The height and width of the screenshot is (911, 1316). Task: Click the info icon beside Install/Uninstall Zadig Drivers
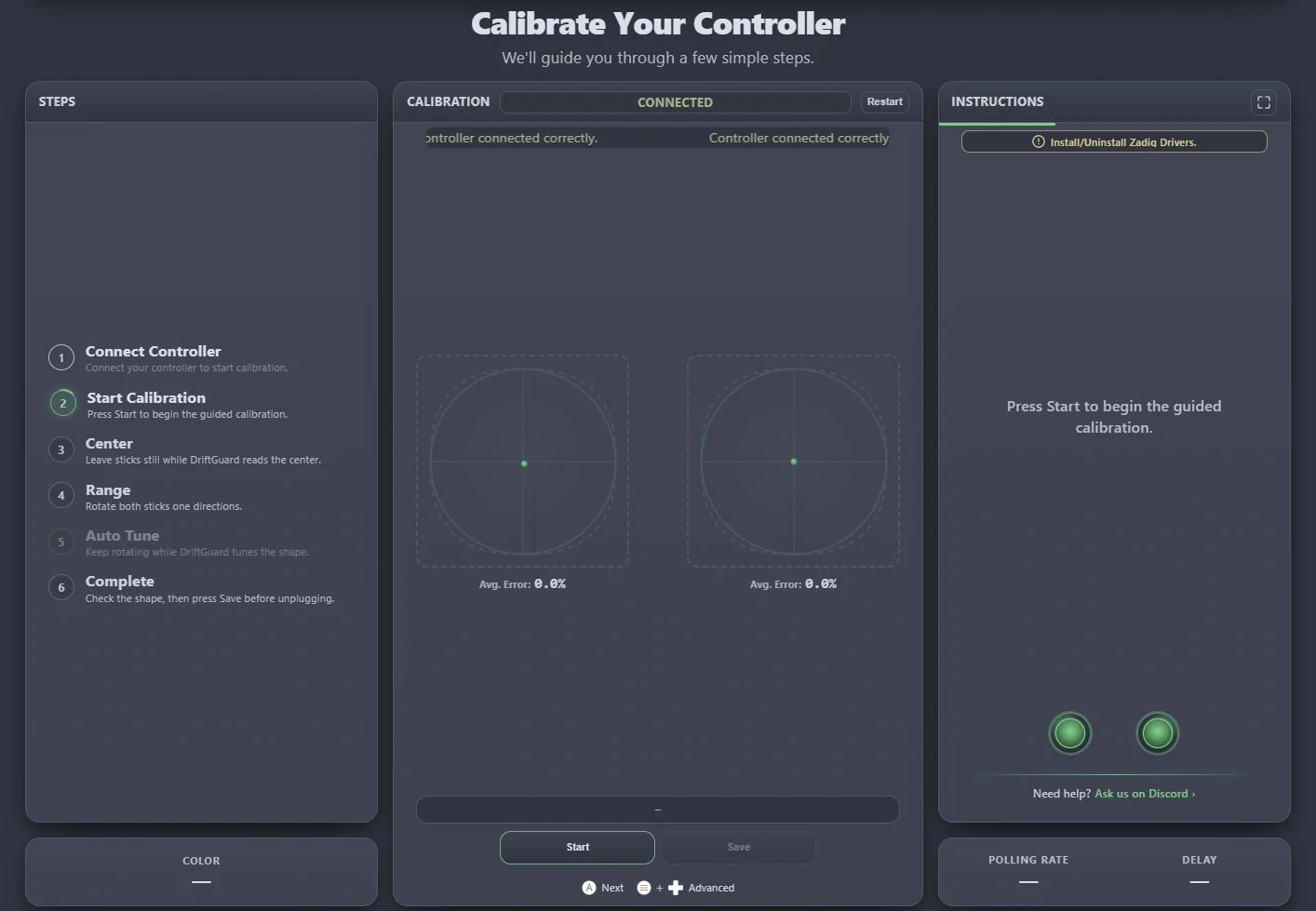pos(1039,141)
